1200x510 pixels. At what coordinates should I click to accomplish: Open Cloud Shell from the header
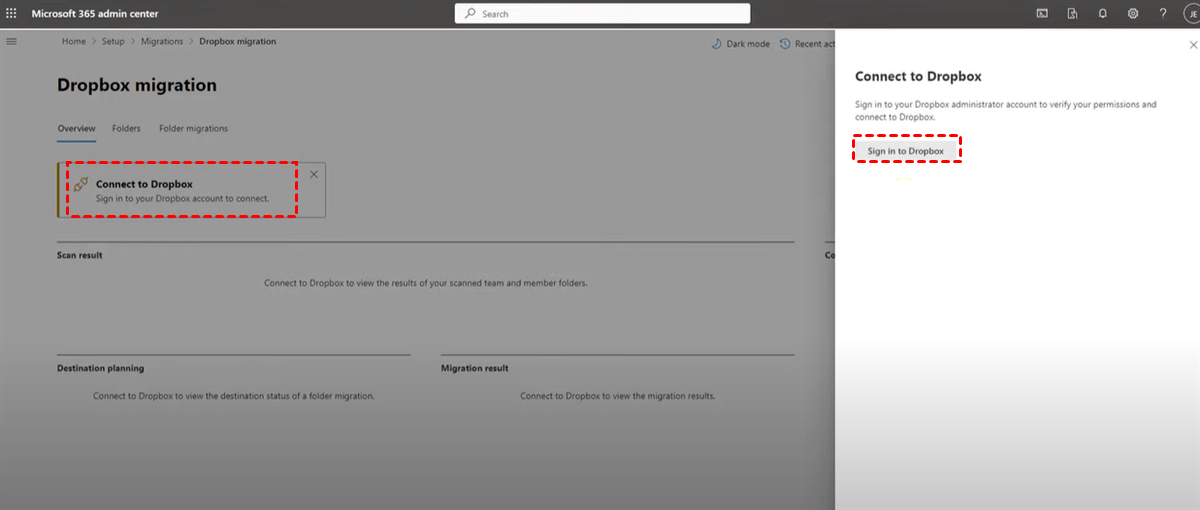[x=1041, y=14]
